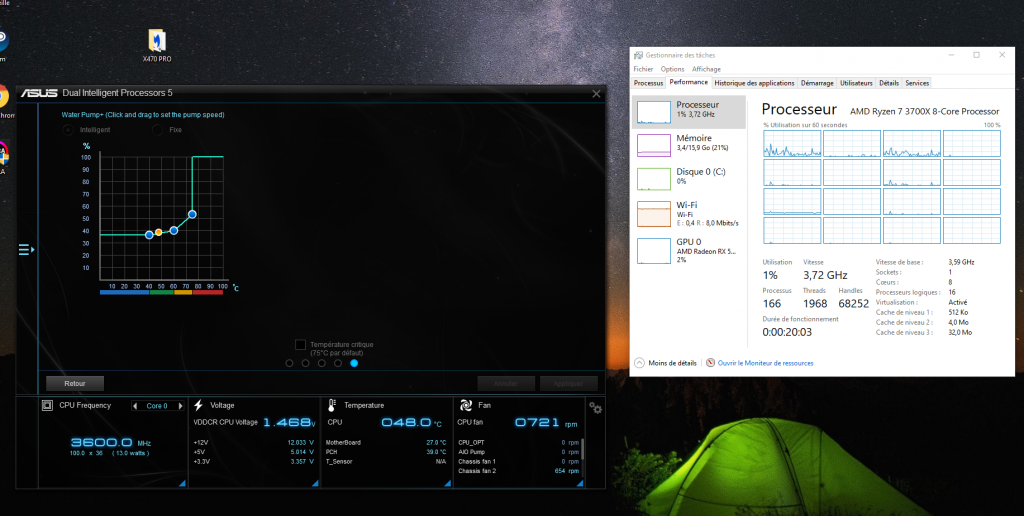Select Intelligent pump mode radio button
This screenshot has height=516, width=1024.
pos(67,129)
